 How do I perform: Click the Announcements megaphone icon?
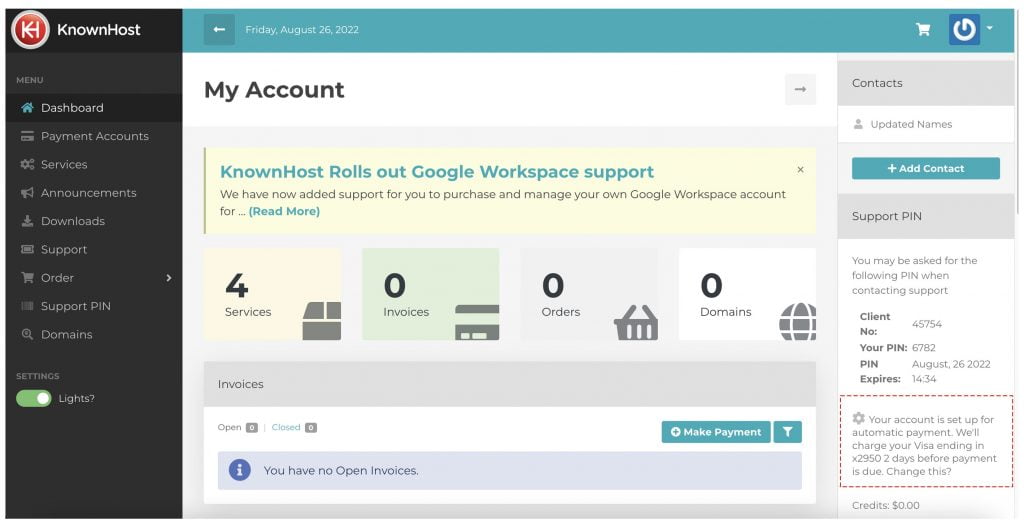coord(27,193)
